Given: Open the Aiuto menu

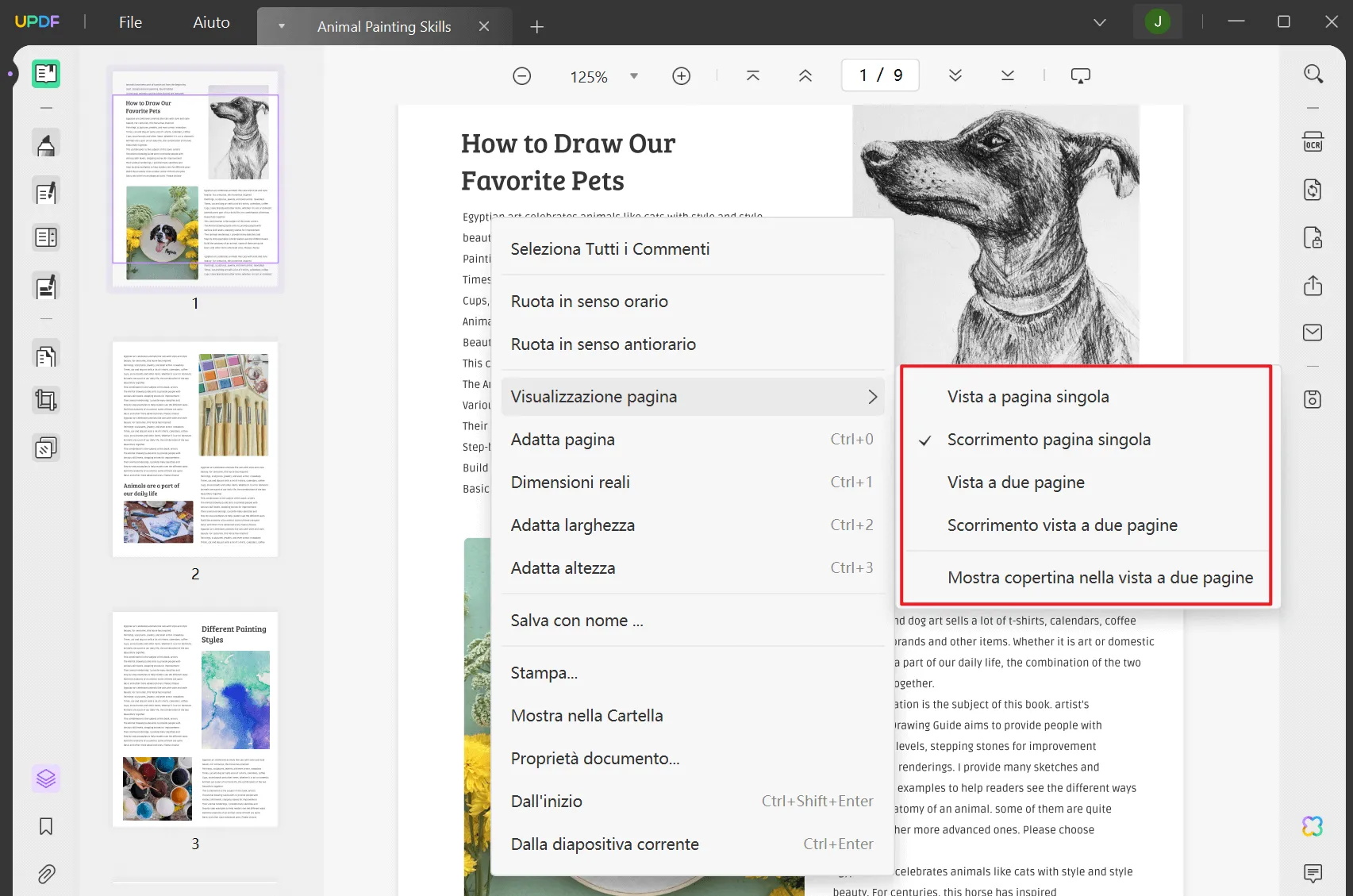Looking at the screenshot, I should 211,22.
